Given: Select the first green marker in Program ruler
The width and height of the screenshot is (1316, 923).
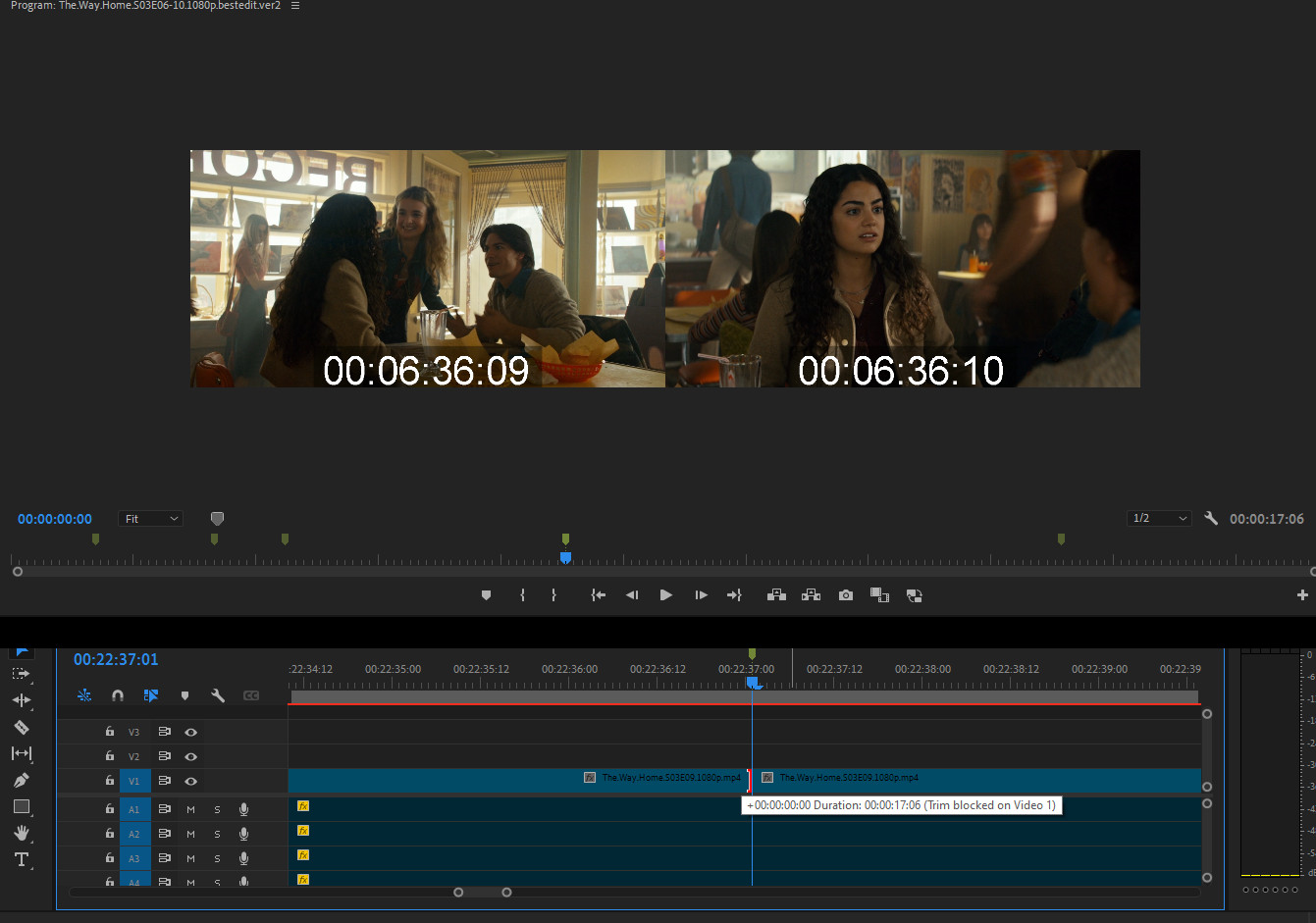Looking at the screenshot, I should click(x=95, y=538).
